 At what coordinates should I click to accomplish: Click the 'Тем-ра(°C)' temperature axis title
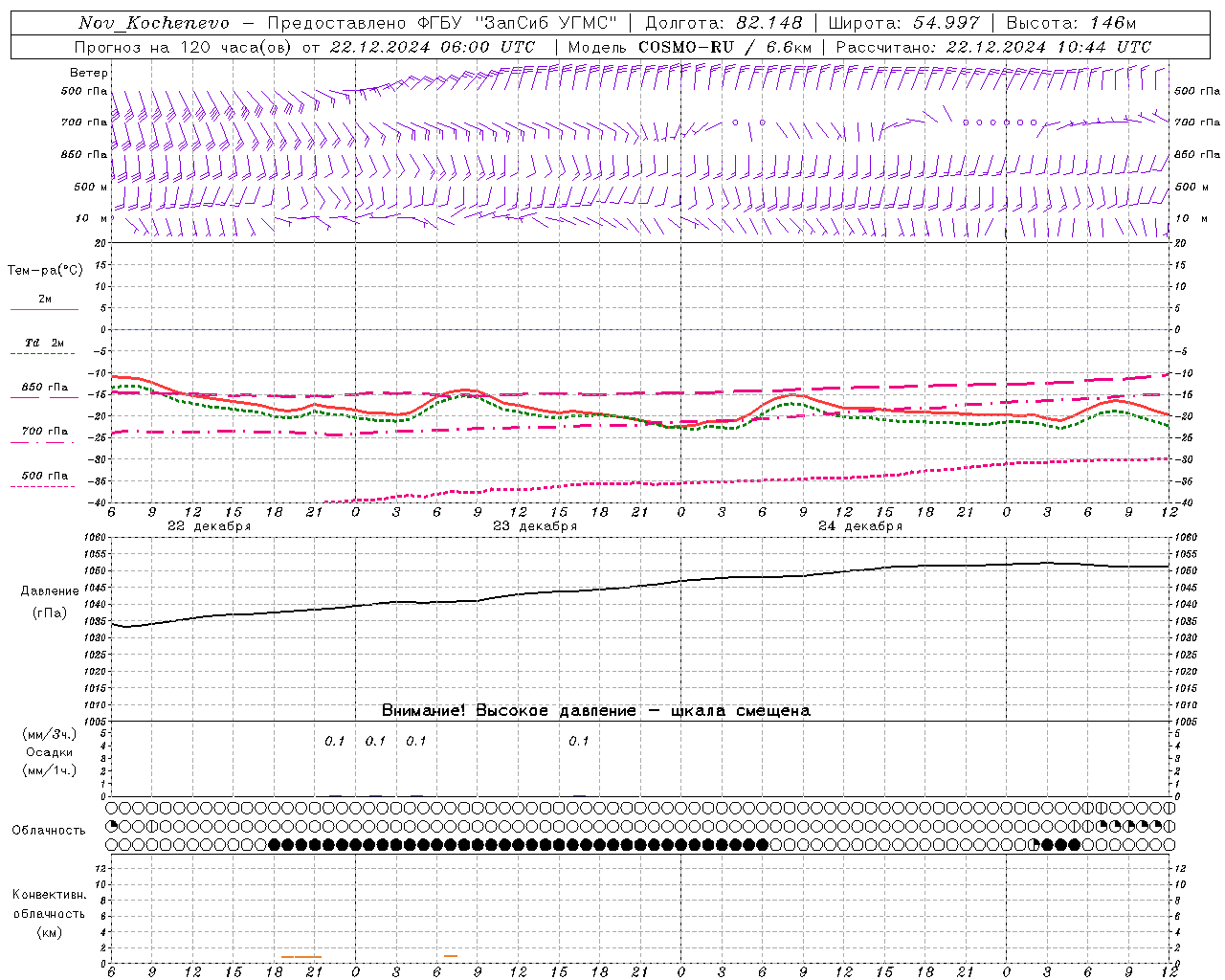coord(45,271)
